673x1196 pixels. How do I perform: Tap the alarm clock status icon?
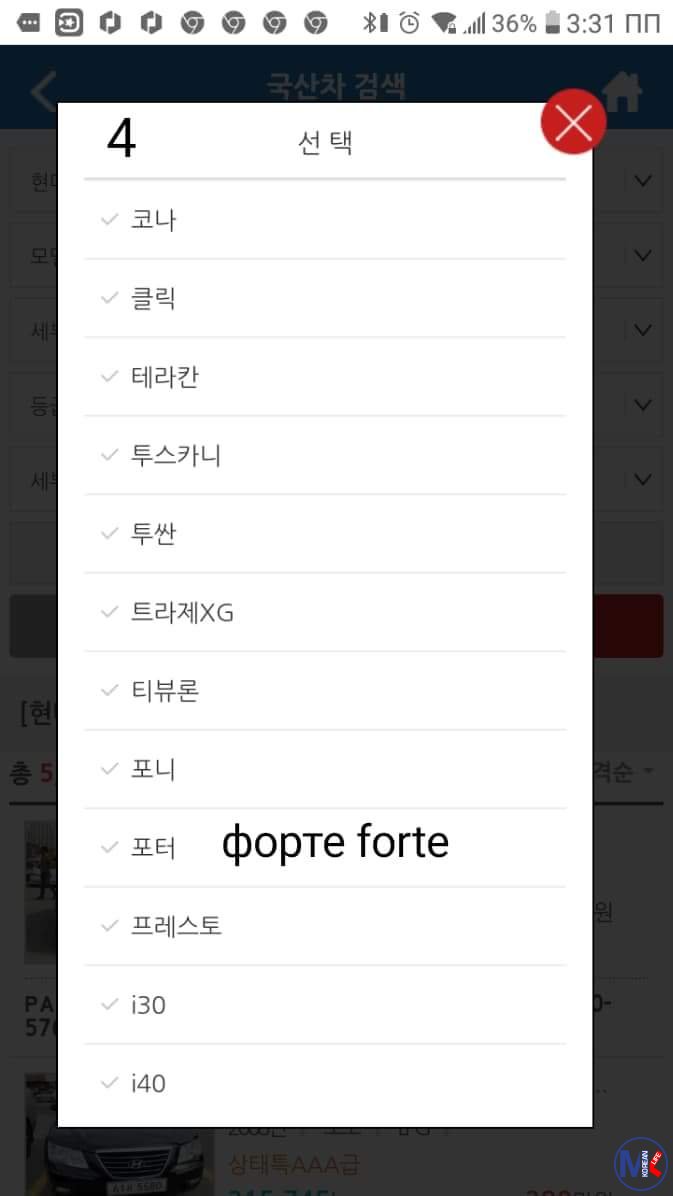coord(408,22)
